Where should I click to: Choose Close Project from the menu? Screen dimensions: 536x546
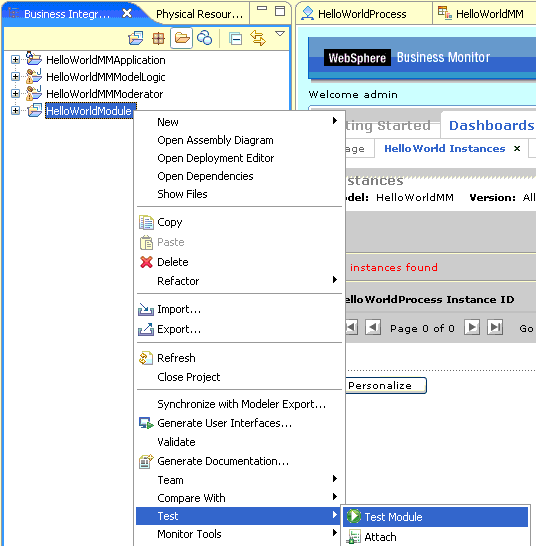[x=239, y=377]
